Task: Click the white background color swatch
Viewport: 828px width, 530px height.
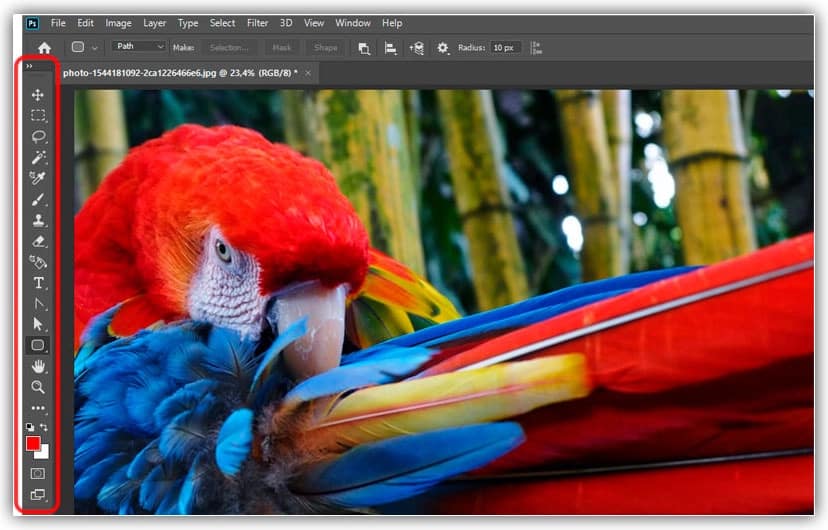Action: [43, 453]
